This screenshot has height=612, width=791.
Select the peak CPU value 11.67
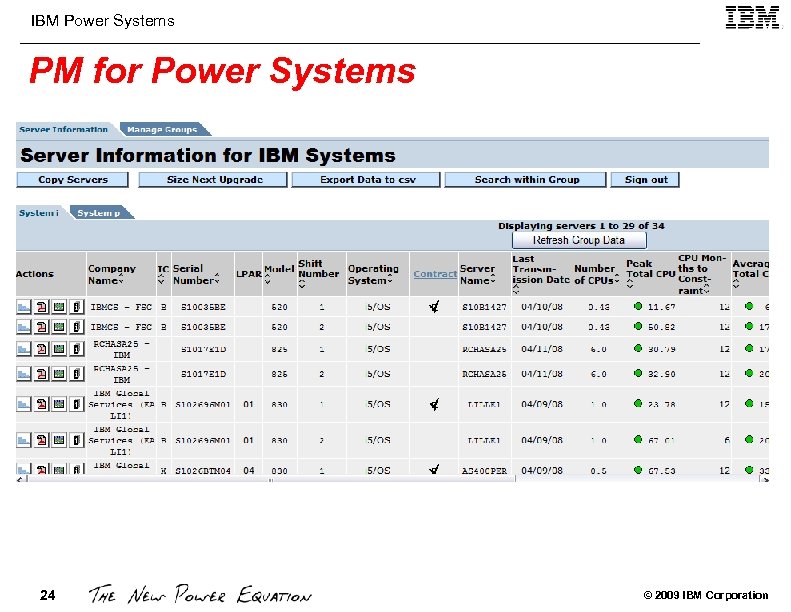662,307
